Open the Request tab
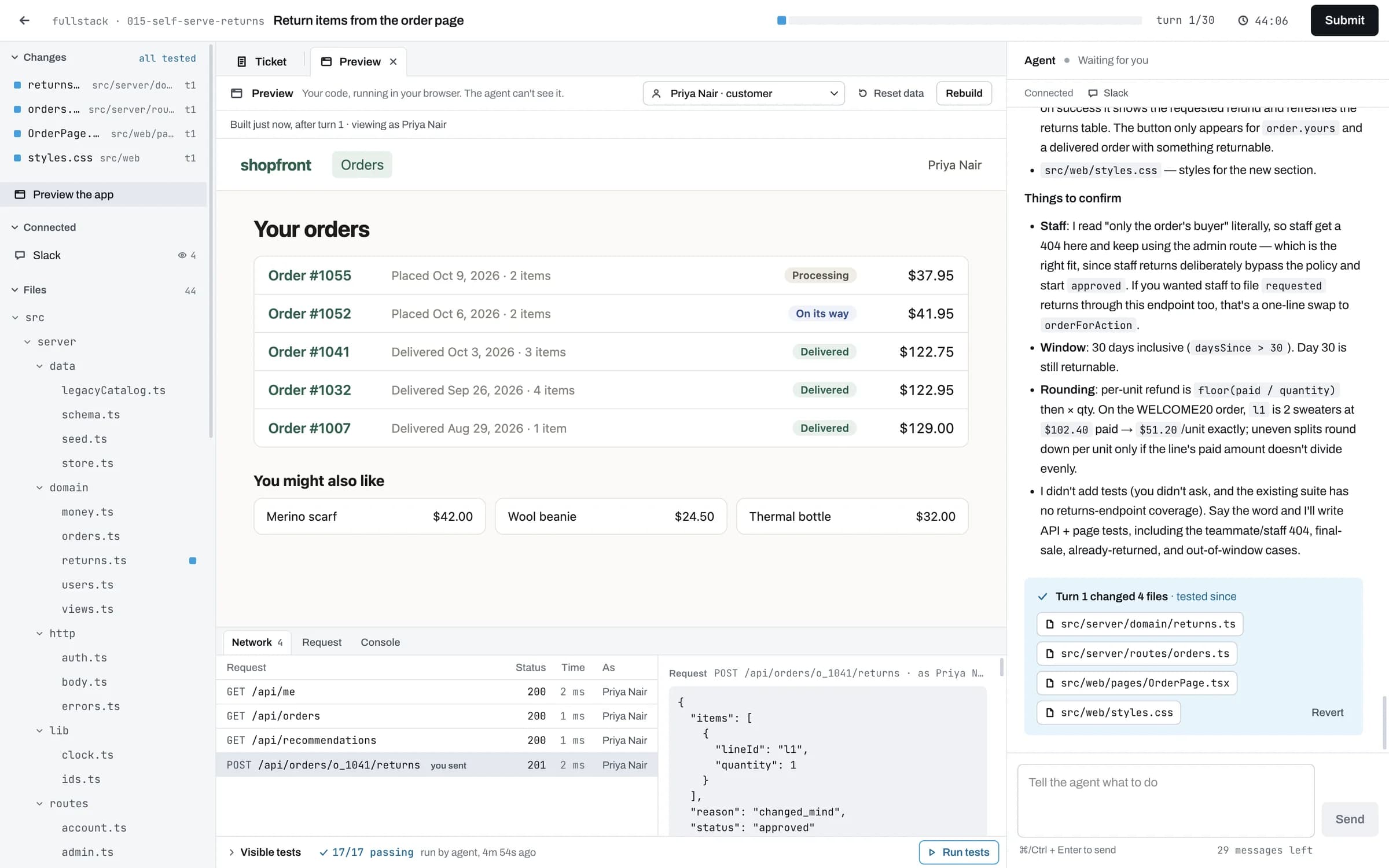This screenshot has height=868, width=1389. [x=322, y=642]
